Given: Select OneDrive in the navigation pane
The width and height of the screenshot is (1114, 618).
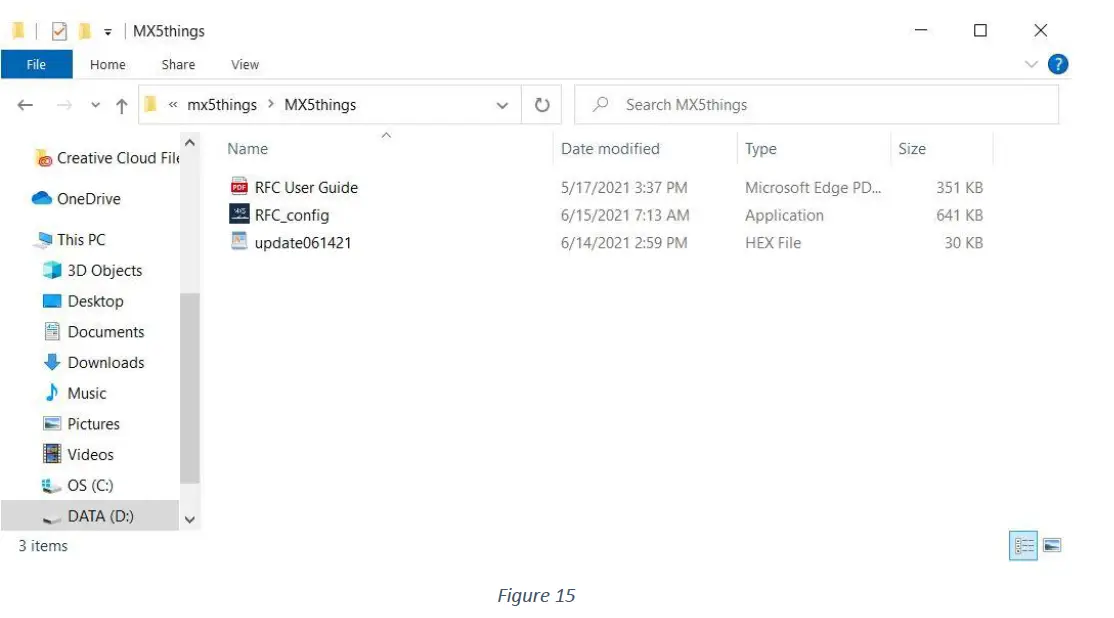Looking at the screenshot, I should point(77,199).
